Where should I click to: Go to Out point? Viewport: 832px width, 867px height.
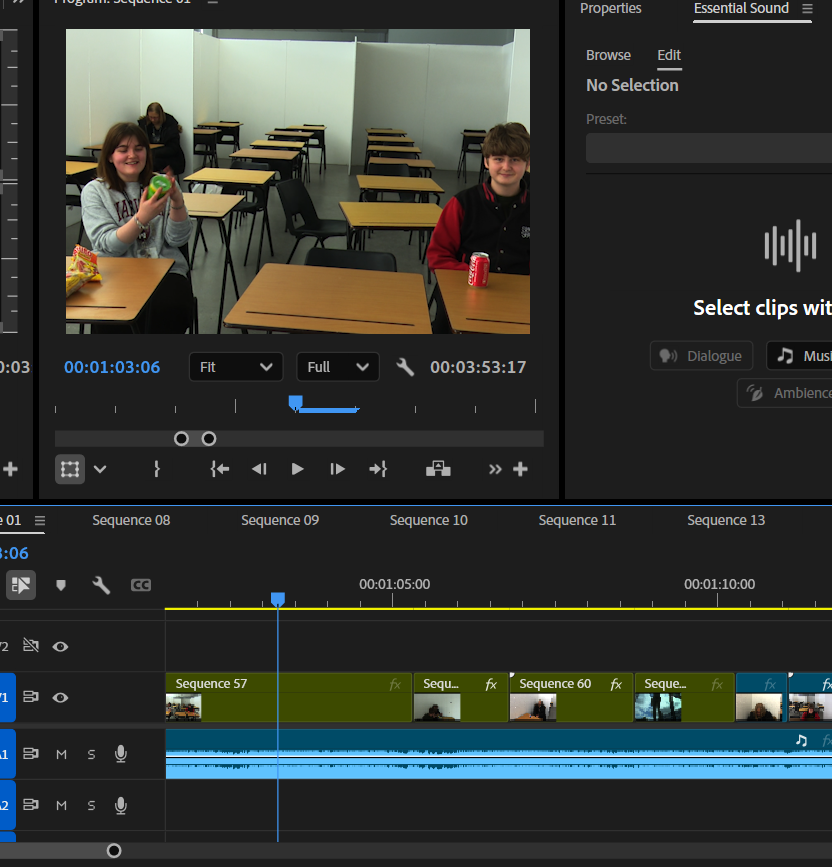coord(378,469)
